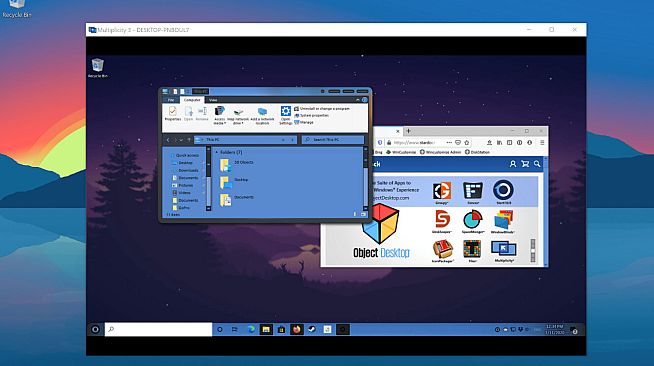This screenshot has height=366, width=654.
Task: Click the up-one-level arrow in Explorer
Action: coord(189,140)
